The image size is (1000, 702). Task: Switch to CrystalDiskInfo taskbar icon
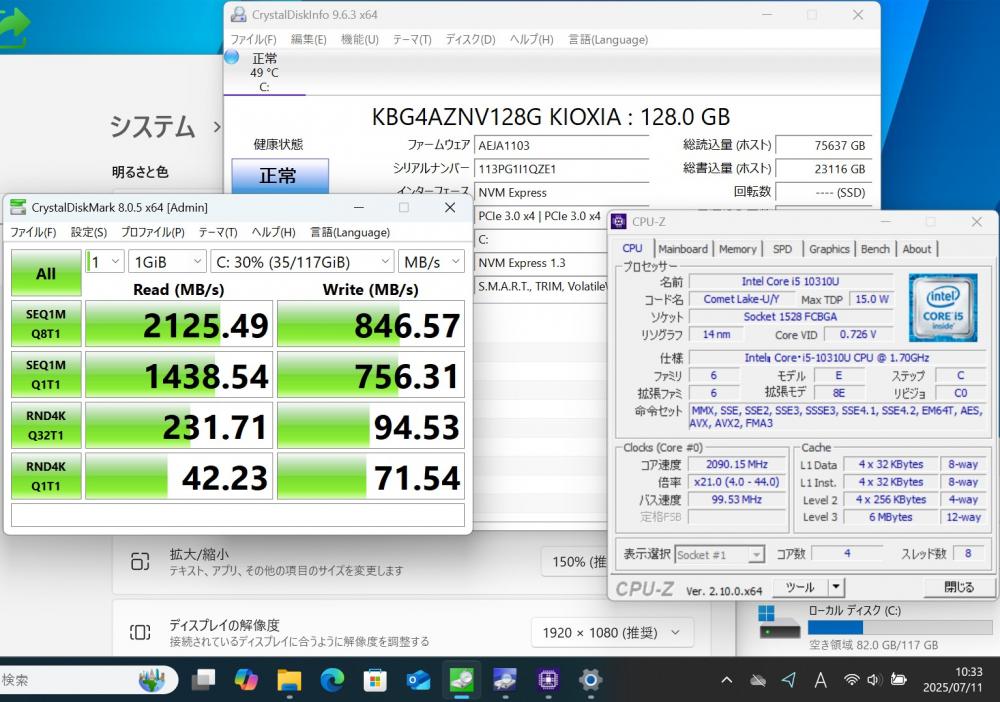504,680
